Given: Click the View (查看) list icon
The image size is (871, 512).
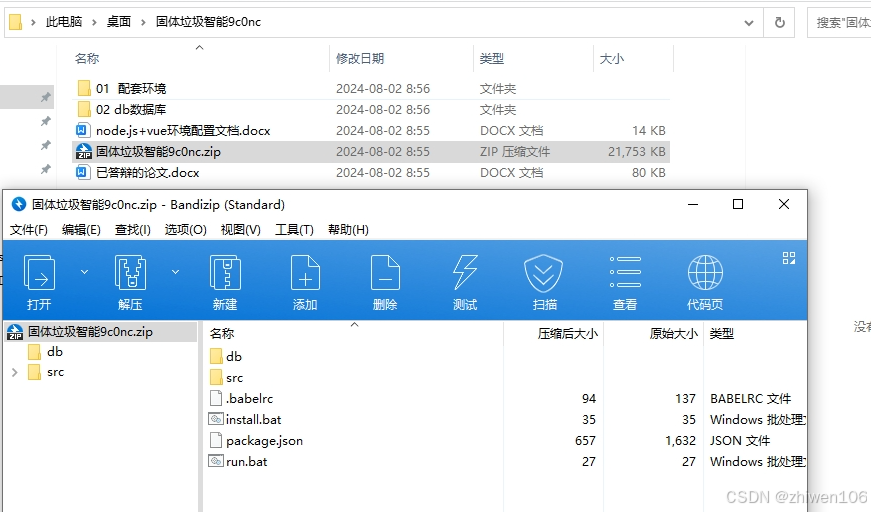Looking at the screenshot, I should (625, 272).
